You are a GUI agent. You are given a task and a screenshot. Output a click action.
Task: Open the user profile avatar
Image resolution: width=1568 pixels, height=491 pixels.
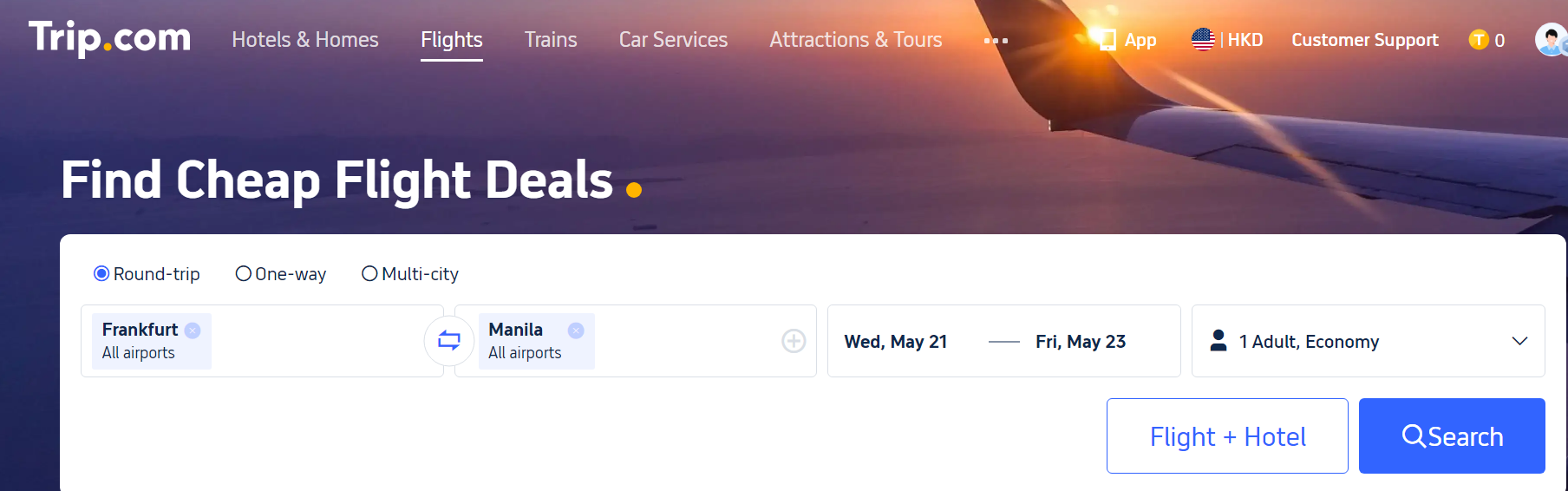1549,40
